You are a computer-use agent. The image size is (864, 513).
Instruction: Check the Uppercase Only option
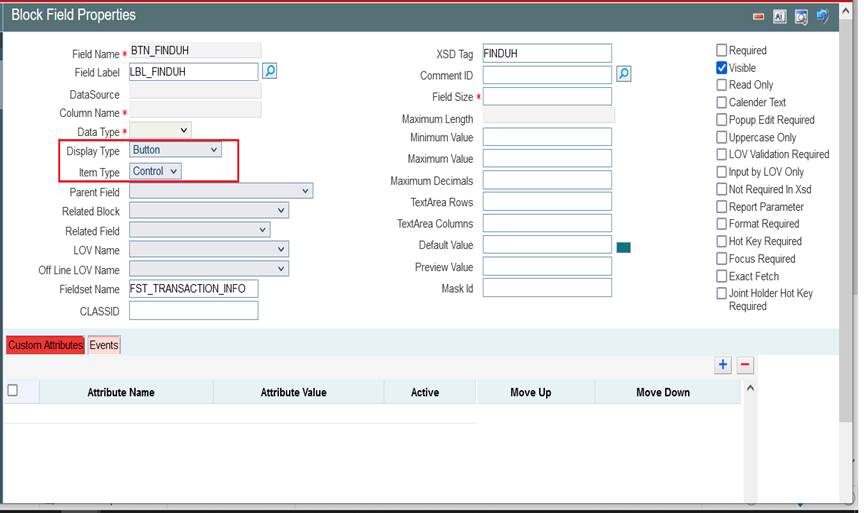pos(721,137)
